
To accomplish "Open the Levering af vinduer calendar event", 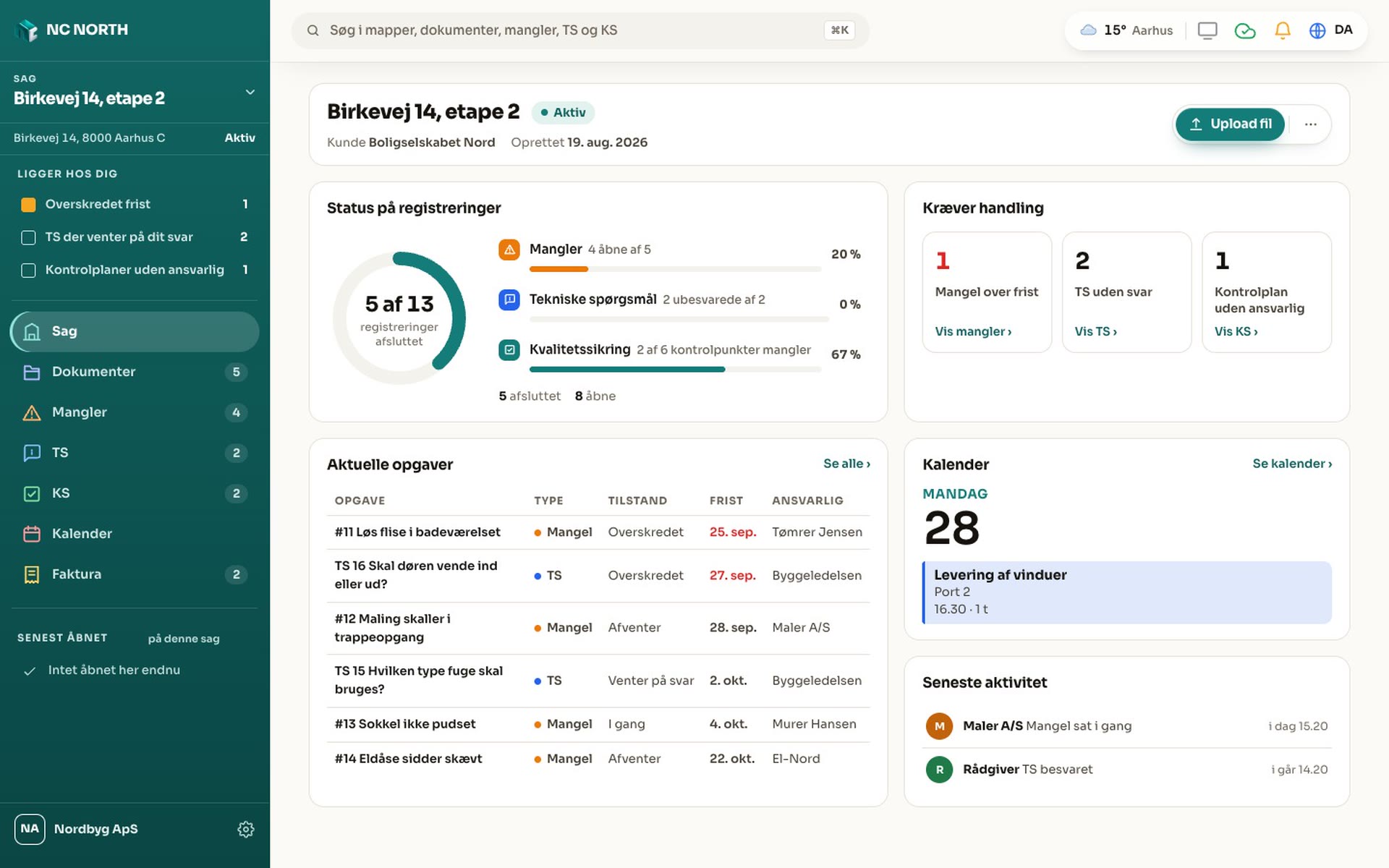I will [x=1126, y=592].
